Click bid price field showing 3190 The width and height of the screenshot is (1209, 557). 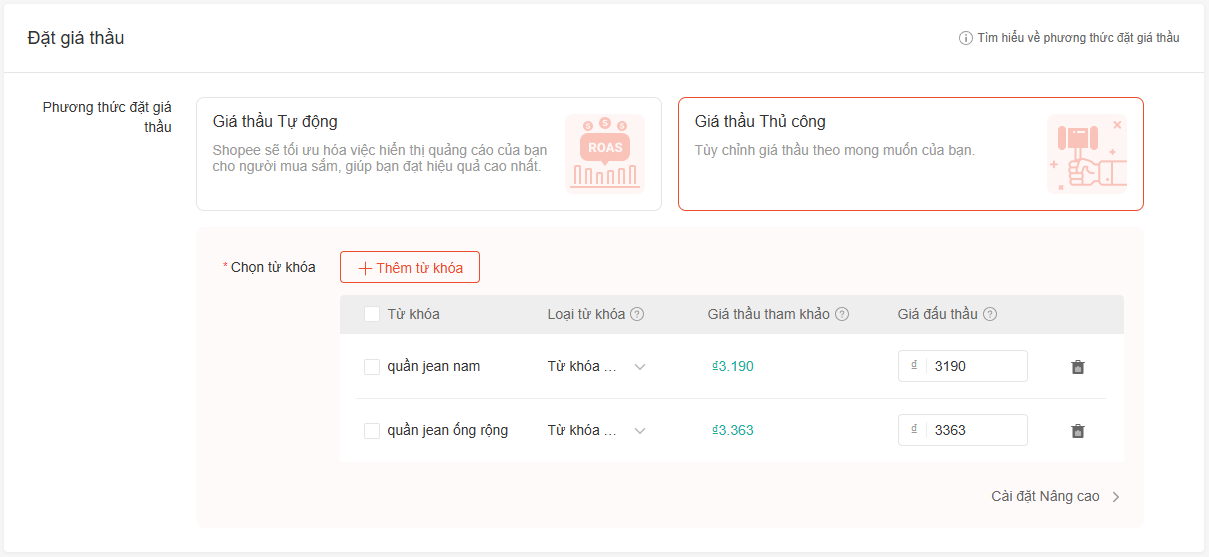click(x=963, y=366)
